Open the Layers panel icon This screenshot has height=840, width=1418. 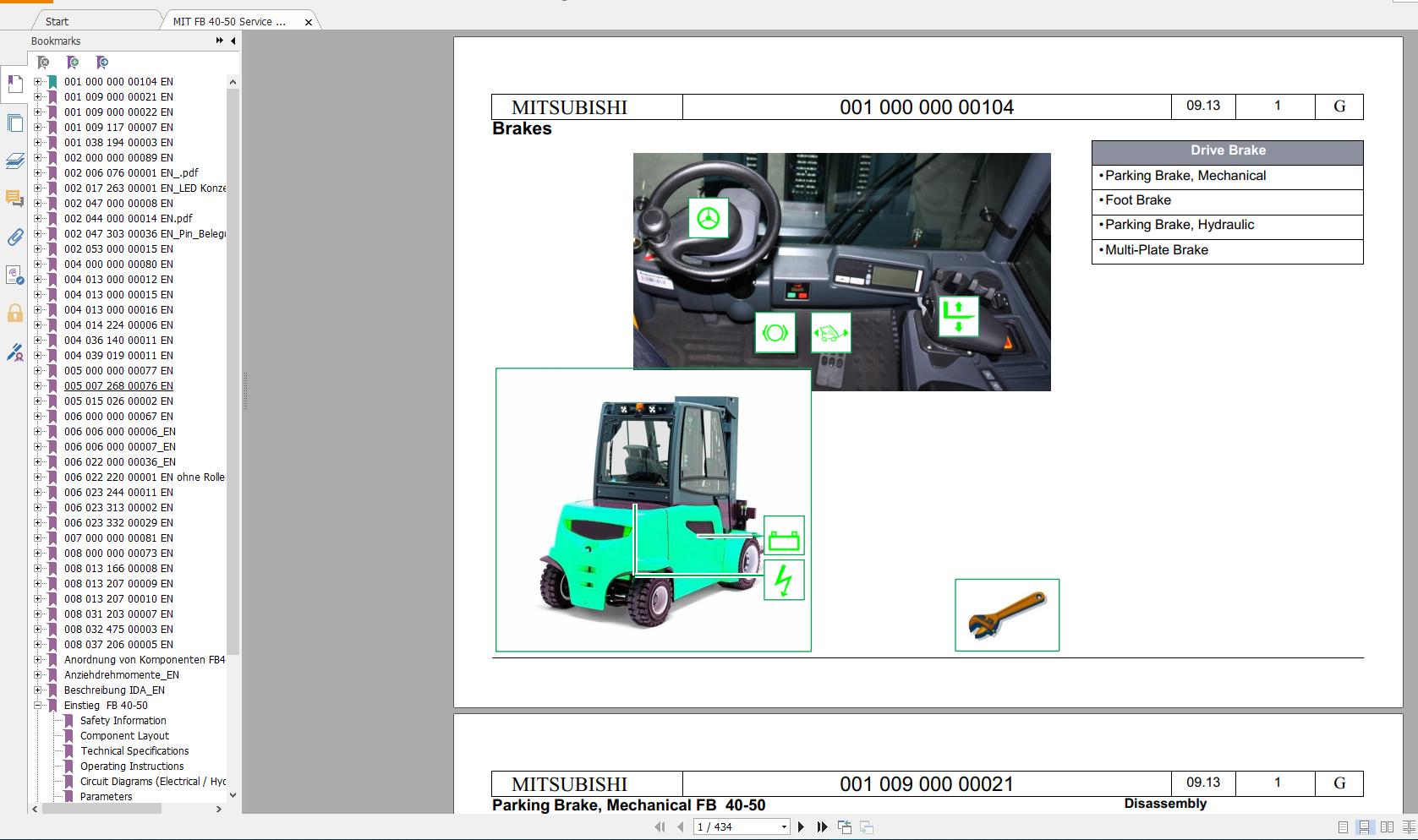tap(14, 161)
